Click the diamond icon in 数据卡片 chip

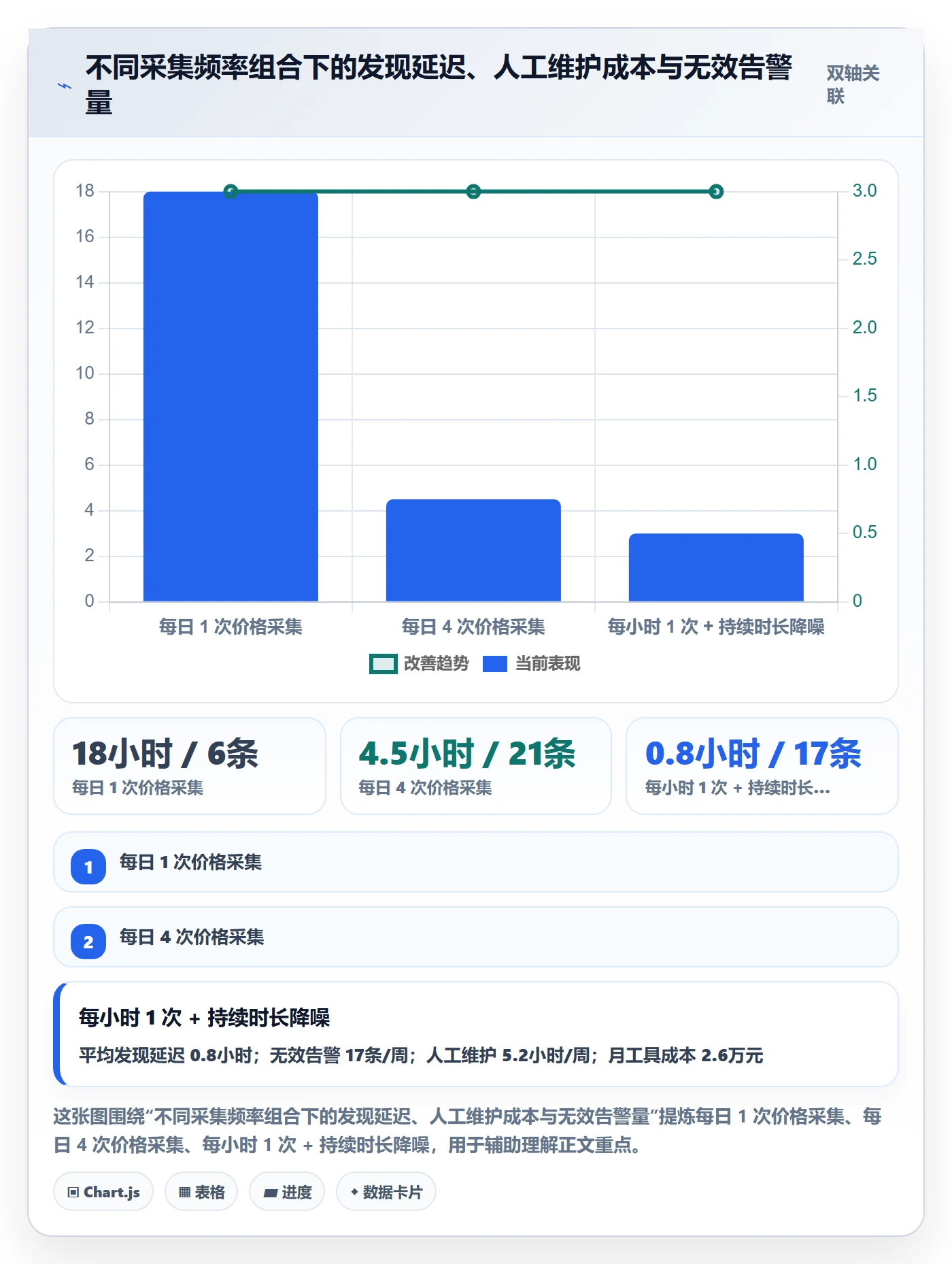coord(354,1192)
